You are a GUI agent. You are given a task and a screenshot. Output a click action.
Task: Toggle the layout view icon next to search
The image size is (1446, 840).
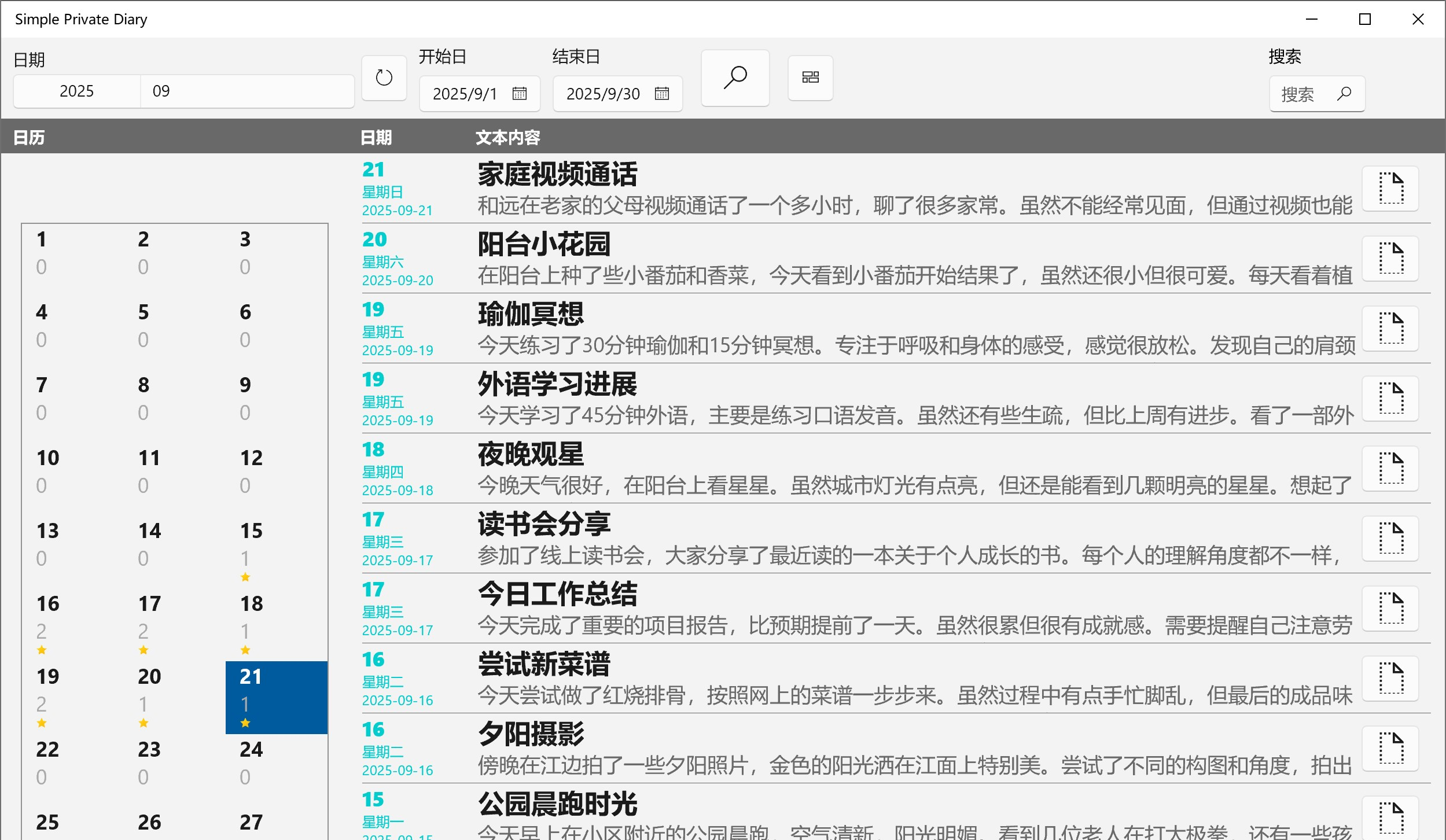click(x=810, y=78)
